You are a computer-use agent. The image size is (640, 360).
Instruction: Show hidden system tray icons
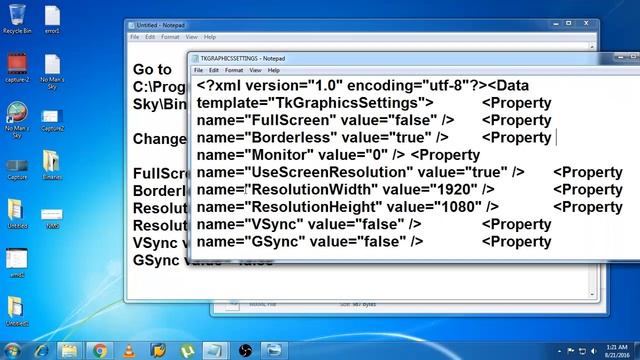pyautogui.click(x=559, y=351)
